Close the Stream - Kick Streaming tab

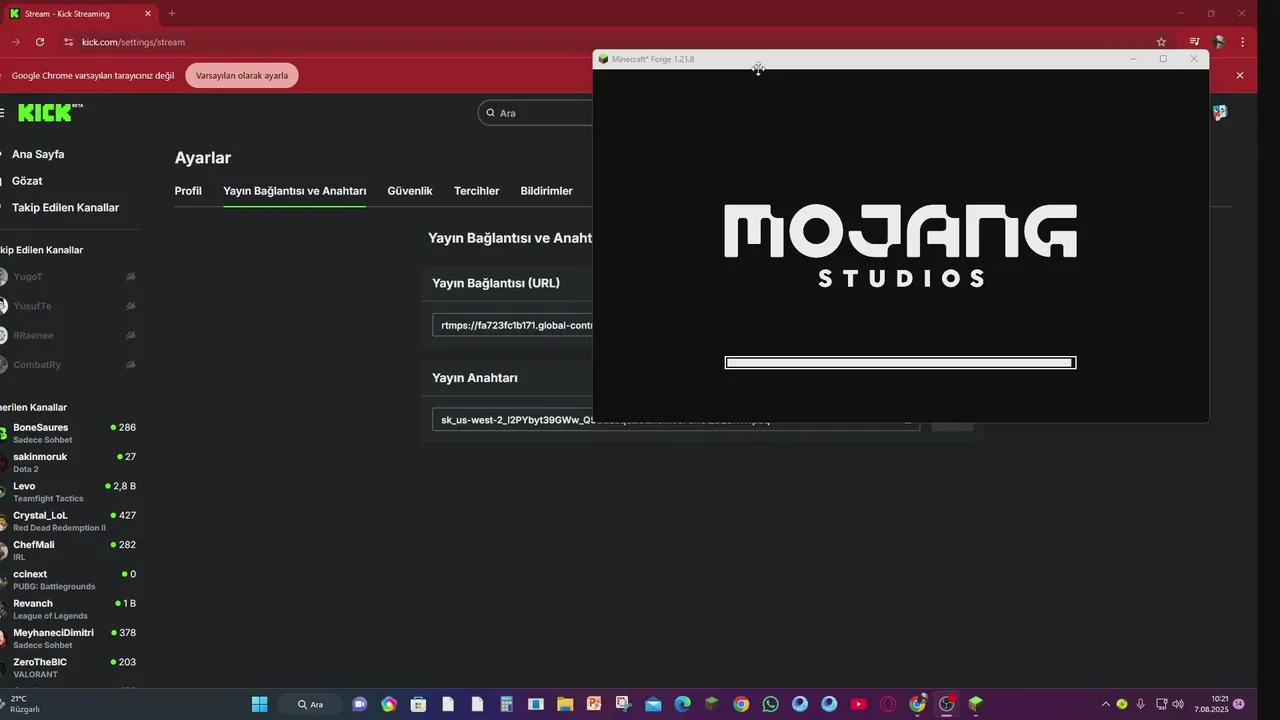(148, 14)
